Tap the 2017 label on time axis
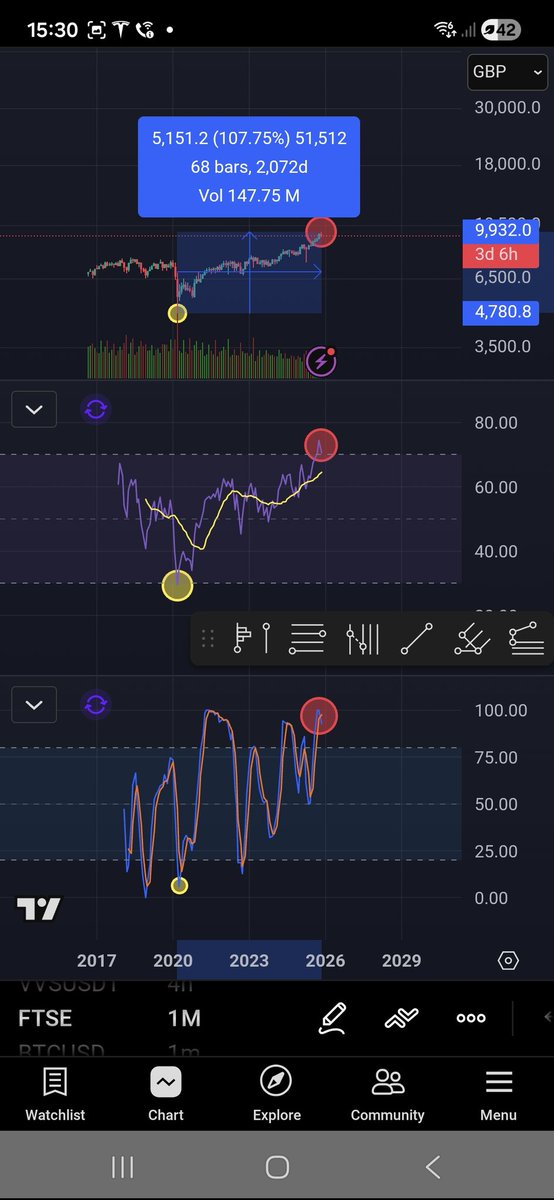This screenshot has height=1200, width=554. [x=96, y=961]
